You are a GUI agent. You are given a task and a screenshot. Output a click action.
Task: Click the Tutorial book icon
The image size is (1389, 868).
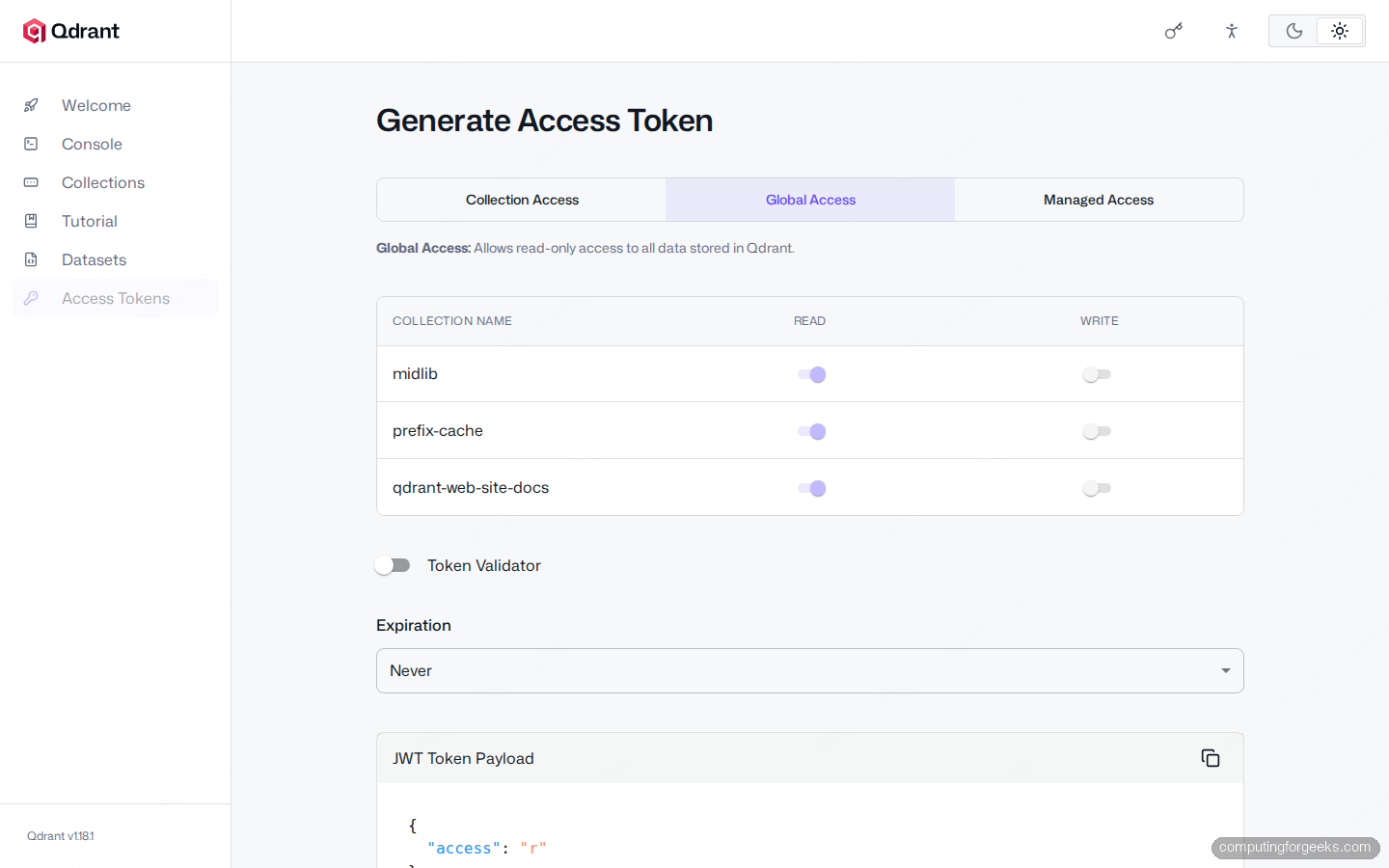click(31, 221)
